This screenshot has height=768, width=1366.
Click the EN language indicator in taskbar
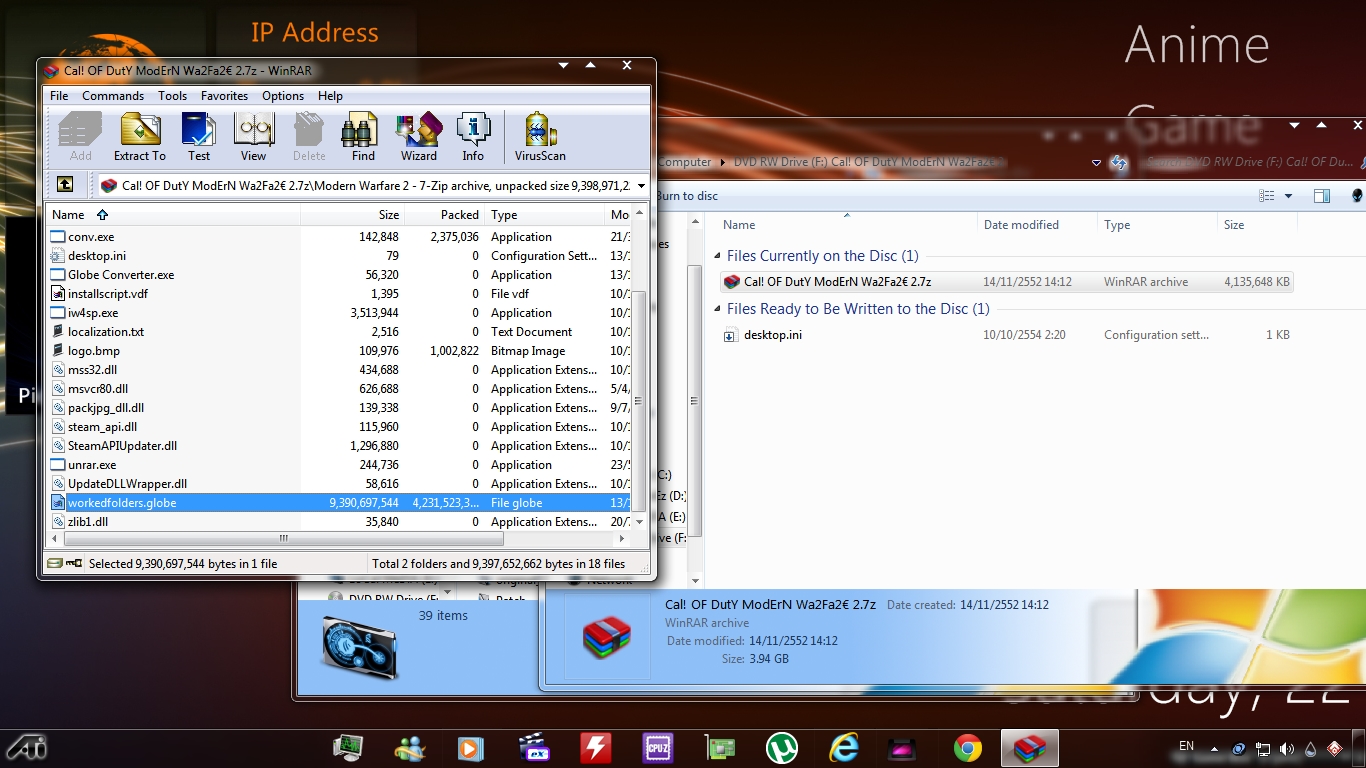(1187, 746)
